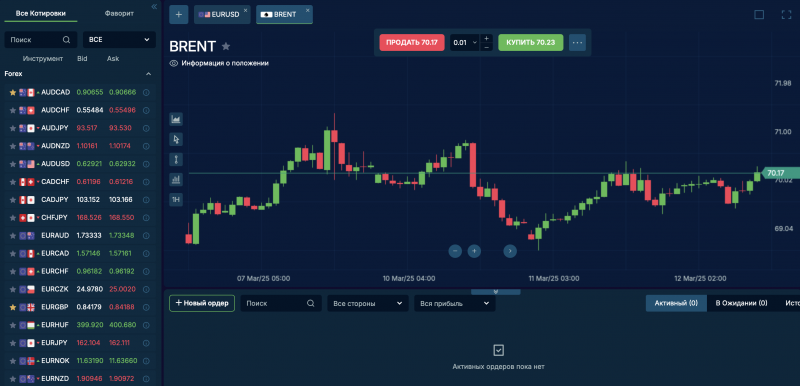This screenshot has width=800, height=386.
Task: Zoom in chart with plus circle
Action: click(474, 251)
